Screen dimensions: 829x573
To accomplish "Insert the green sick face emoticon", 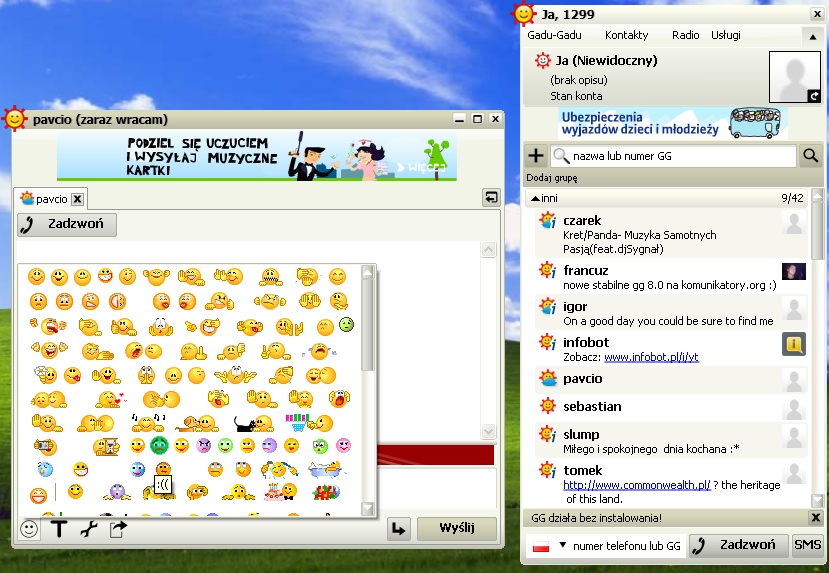I will click(346, 325).
